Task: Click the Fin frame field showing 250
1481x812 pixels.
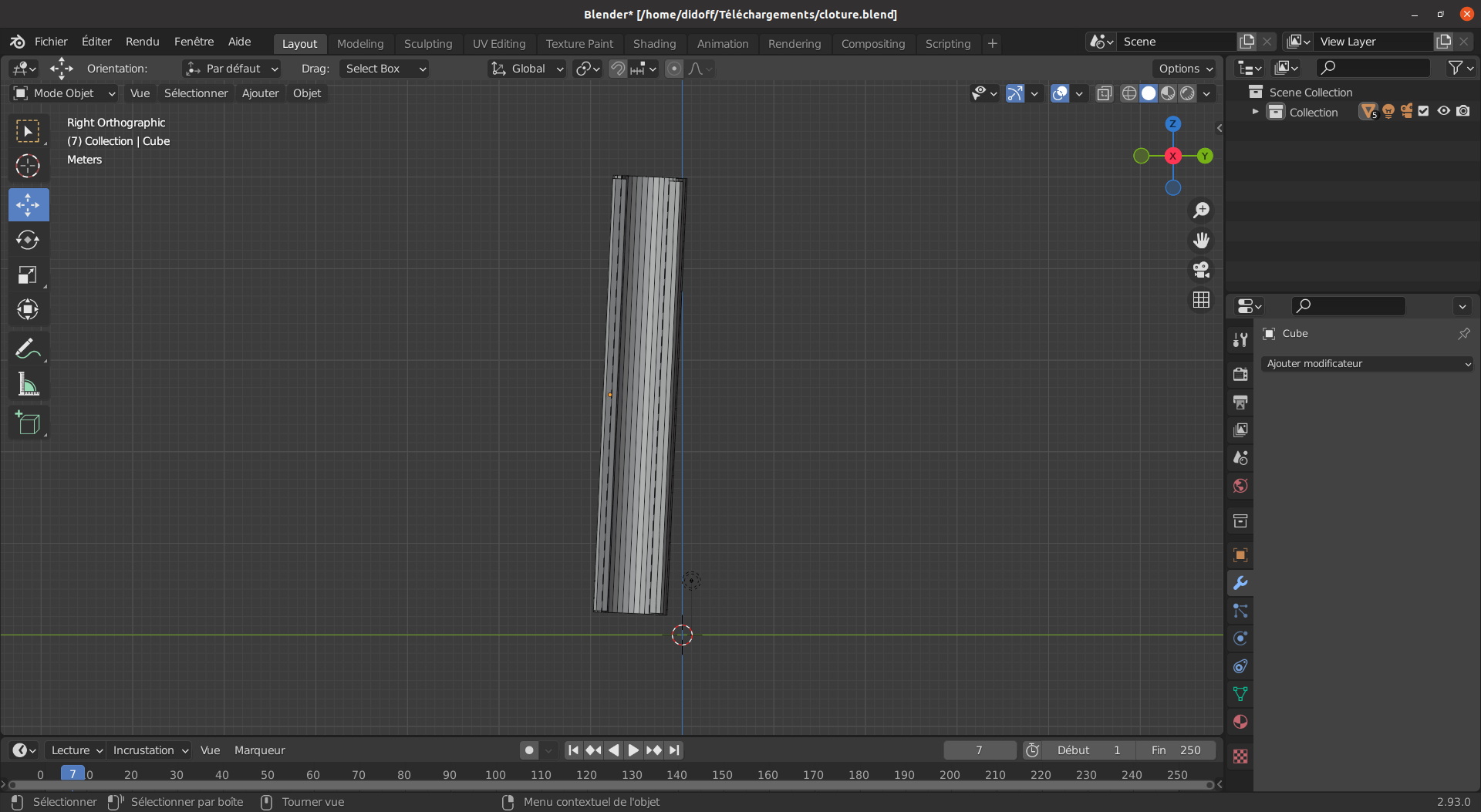Action: [1176, 750]
